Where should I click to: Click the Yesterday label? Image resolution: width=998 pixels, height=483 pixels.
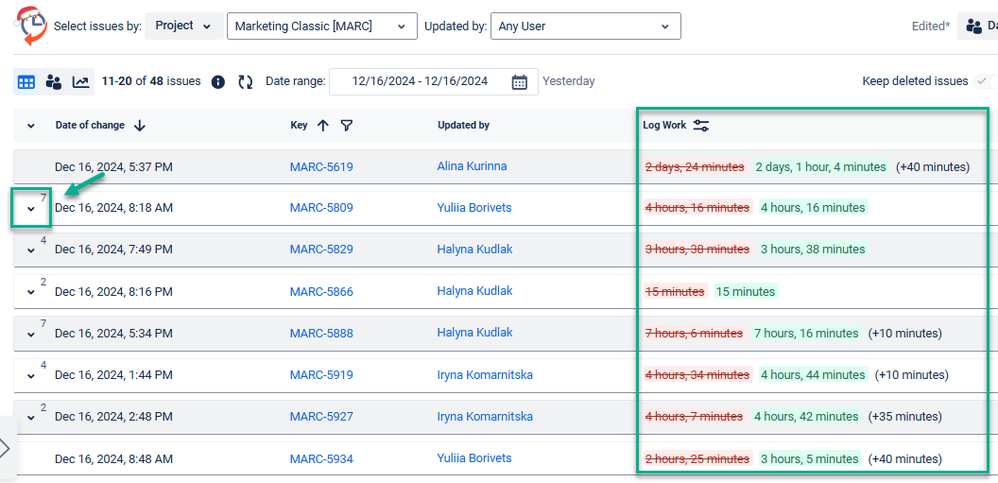[x=568, y=81]
